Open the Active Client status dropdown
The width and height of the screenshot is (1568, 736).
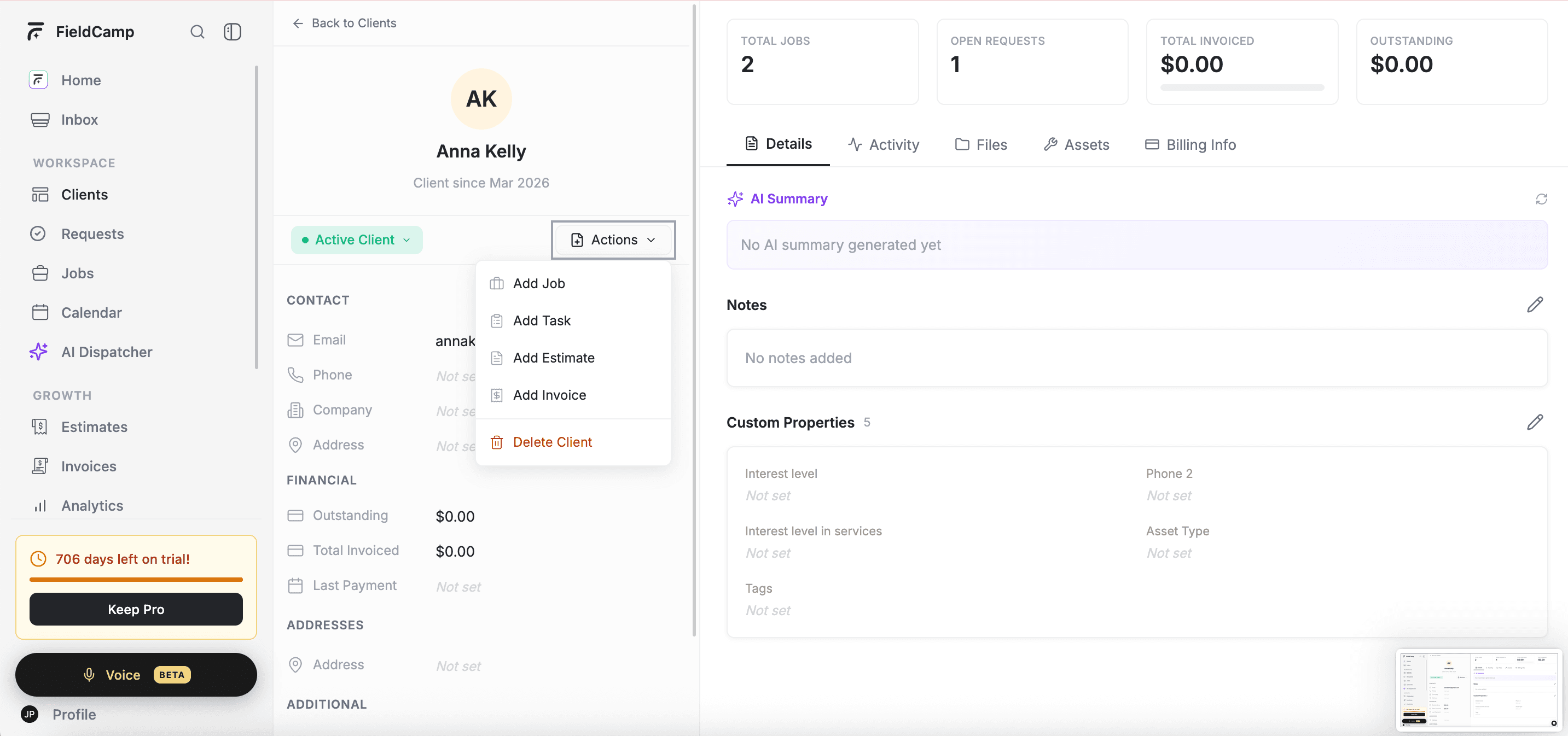(x=356, y=240)
